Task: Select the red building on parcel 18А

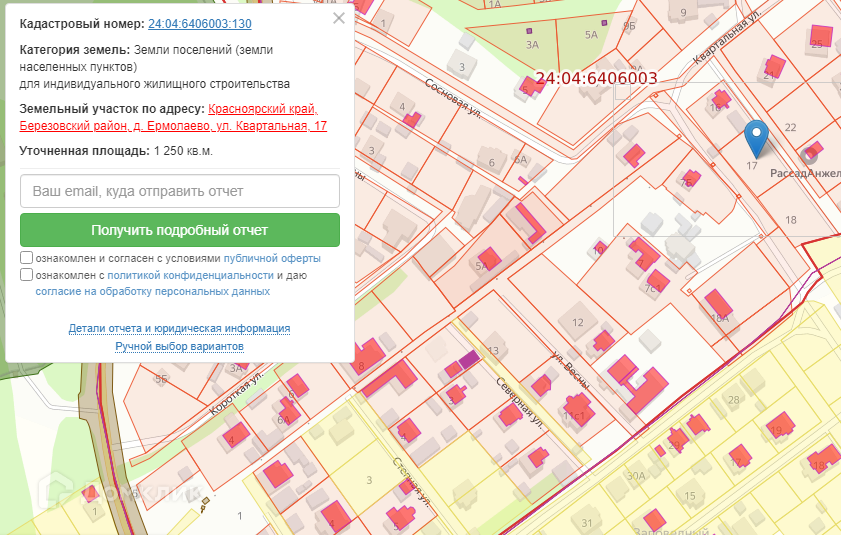Action: point(717,301)
